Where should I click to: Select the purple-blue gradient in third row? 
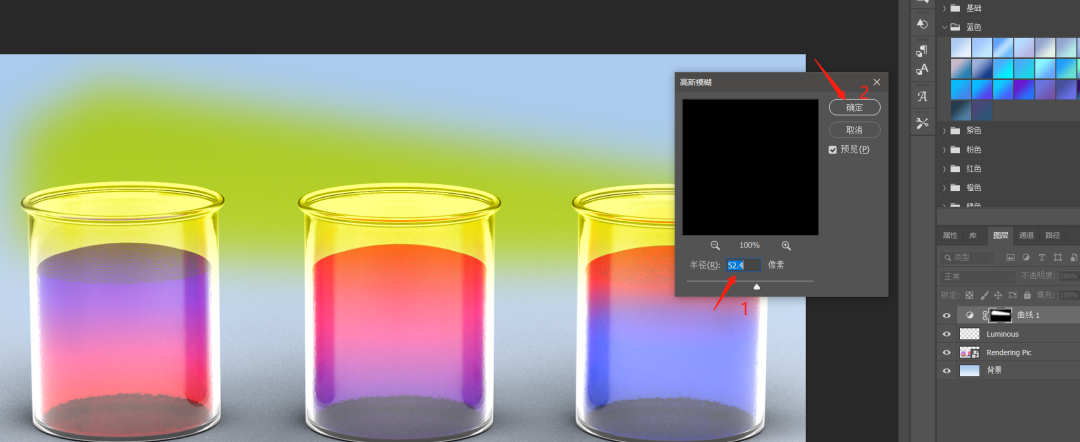(x=1024, y=90)
